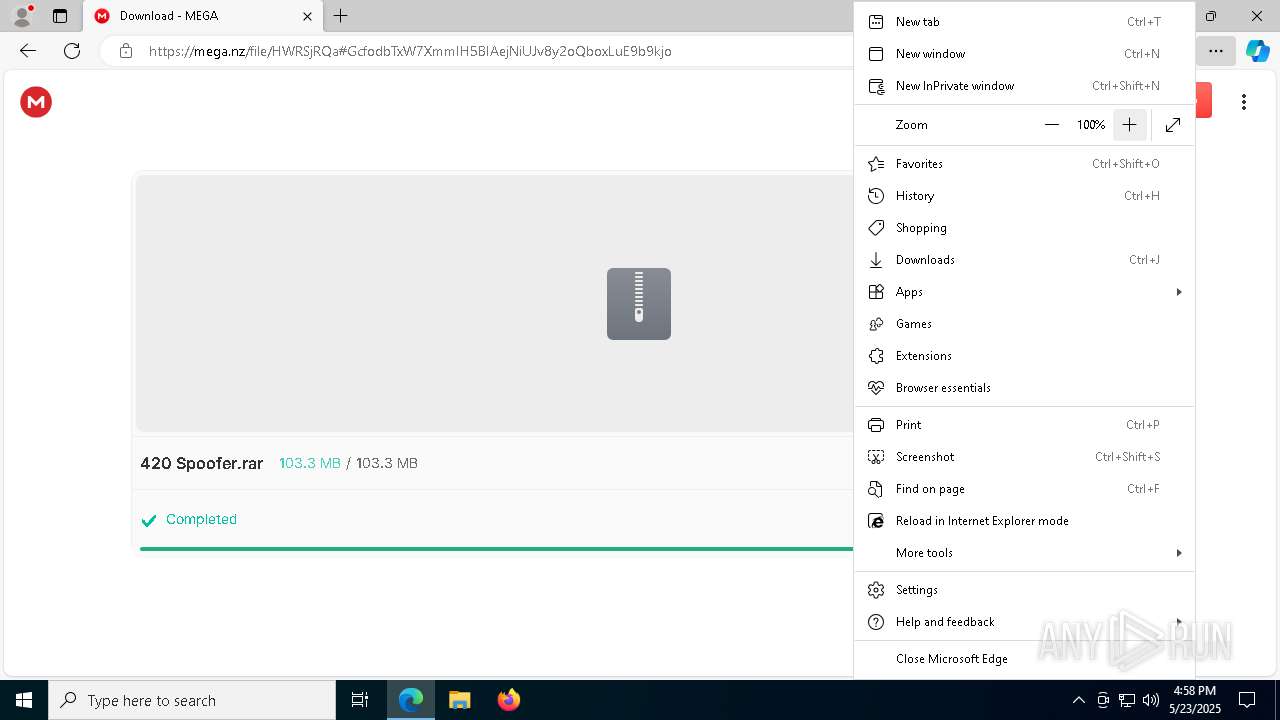Select Print from the menu
The width and height of the screenshot is (1280, 720).
1024,425
